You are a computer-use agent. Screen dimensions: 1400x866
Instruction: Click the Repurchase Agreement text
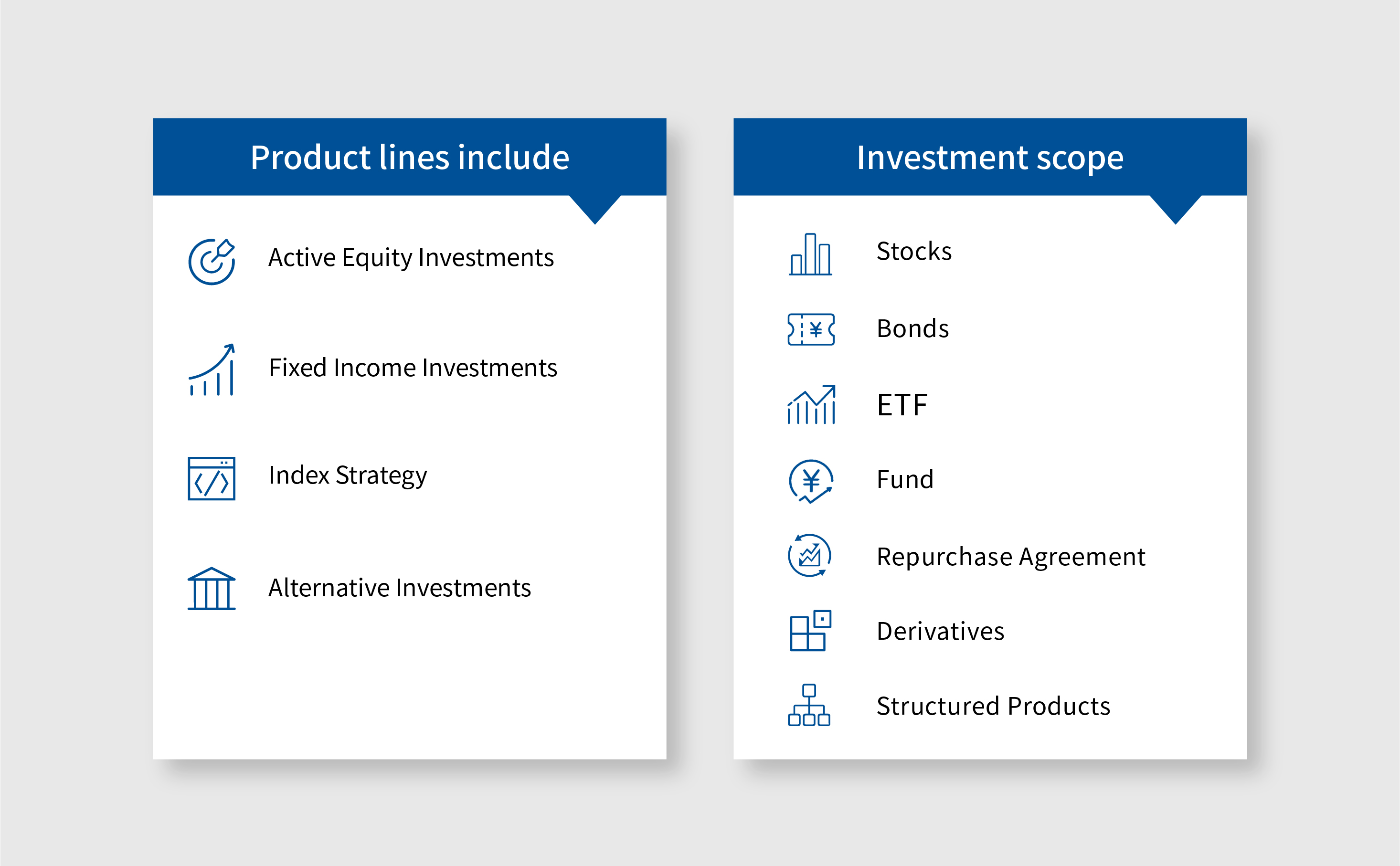(x=1011, y=557)
